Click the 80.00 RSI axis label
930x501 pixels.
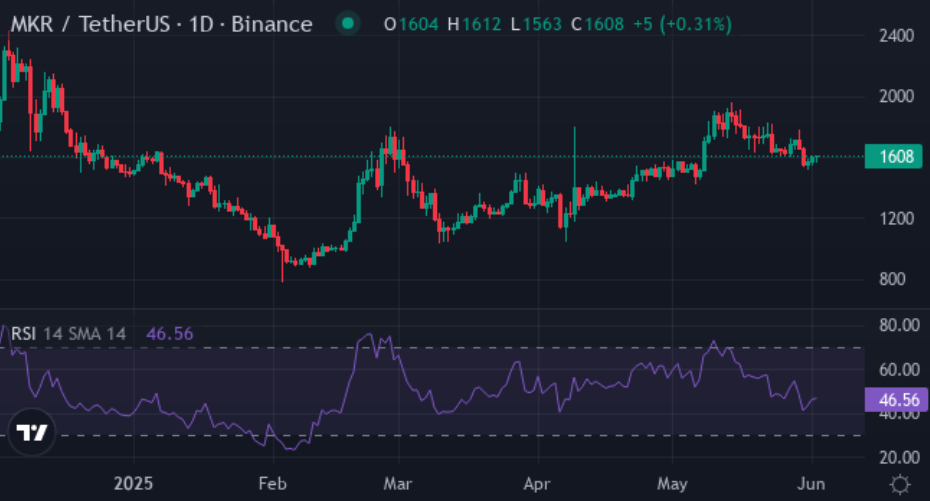coord(899,325)
